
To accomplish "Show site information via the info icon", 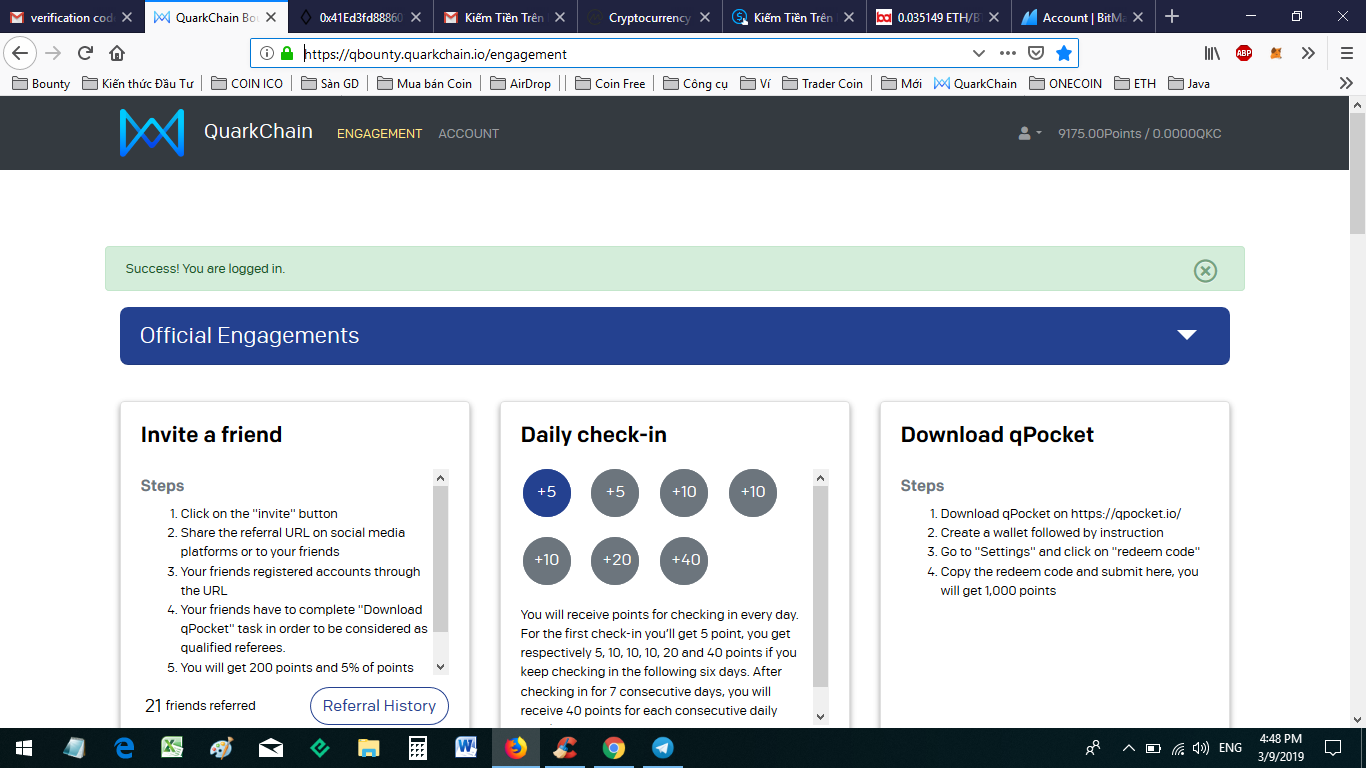I will click(x=267, y=53).
